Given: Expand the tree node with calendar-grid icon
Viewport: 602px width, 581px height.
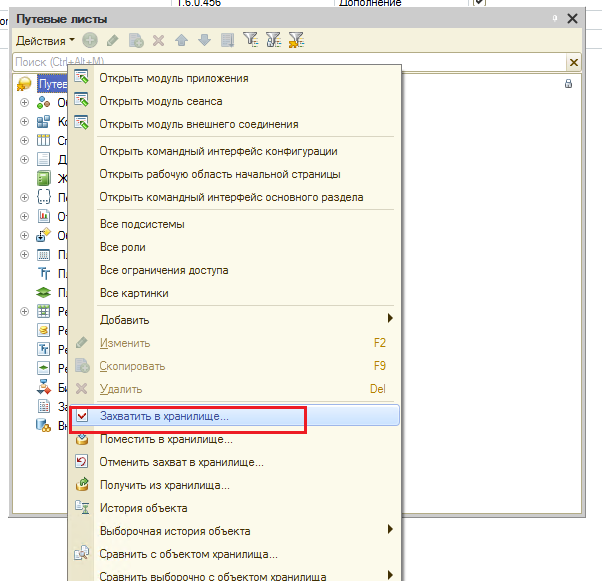Looking at the screenshot, I should pyautogui.click(x=24, y=255).
